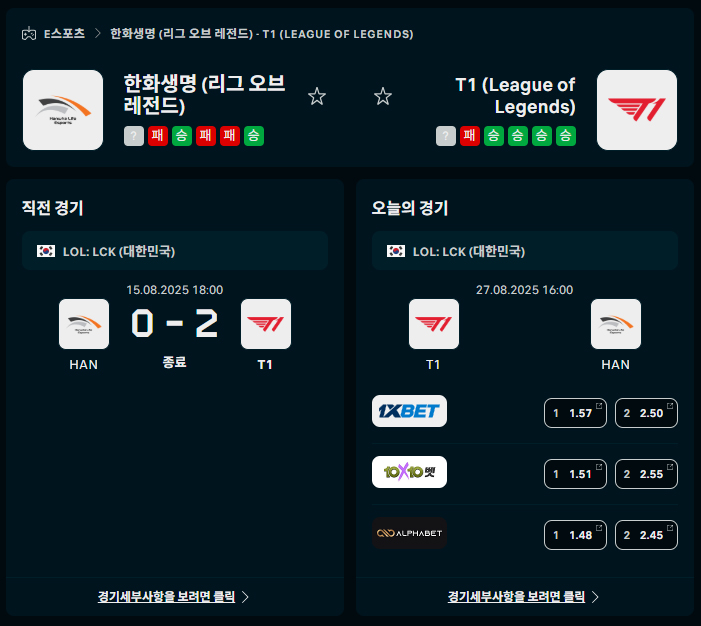Viewport: 701px width, 626px height.
Task: Open match details link in 직전 경기 panel
Action: [x=173, y=596]
